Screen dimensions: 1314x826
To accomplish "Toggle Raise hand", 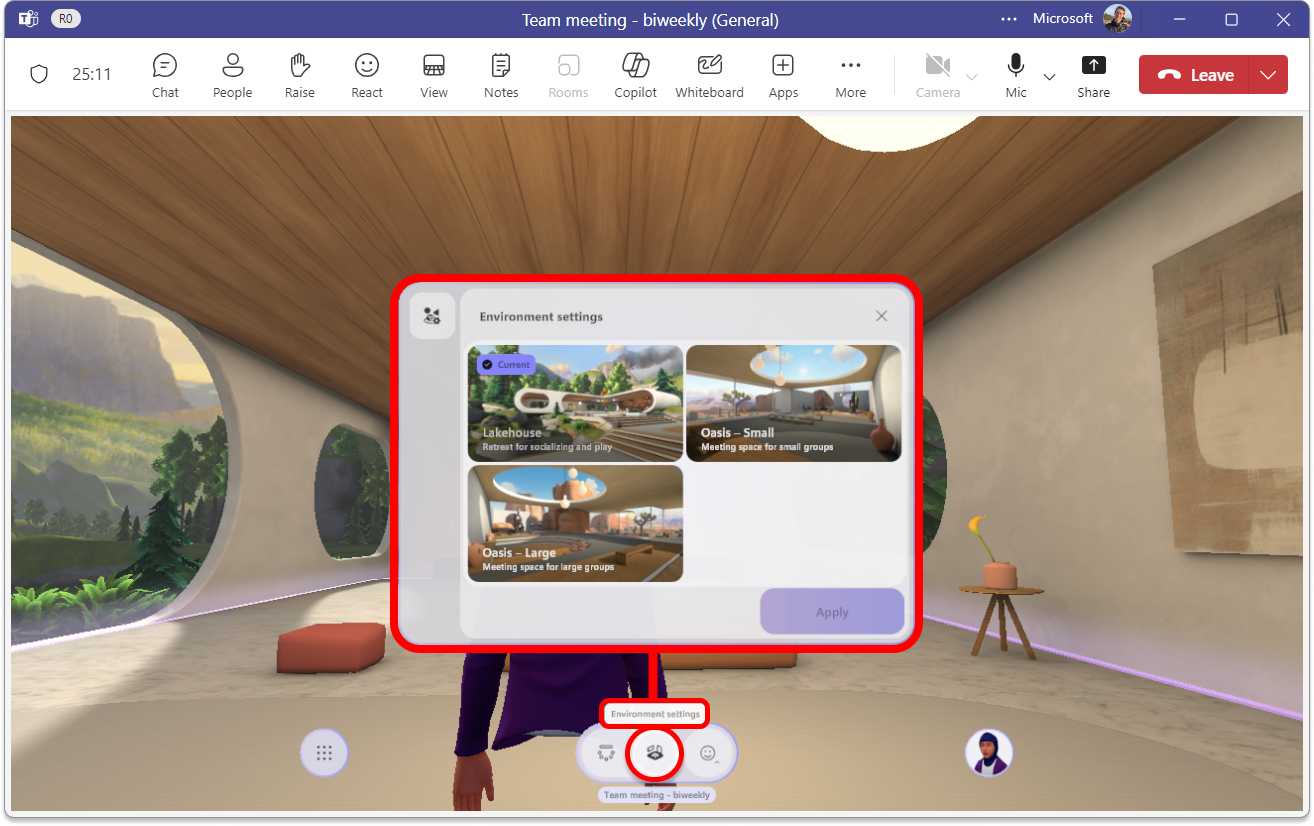I will (x=299, y=74).
